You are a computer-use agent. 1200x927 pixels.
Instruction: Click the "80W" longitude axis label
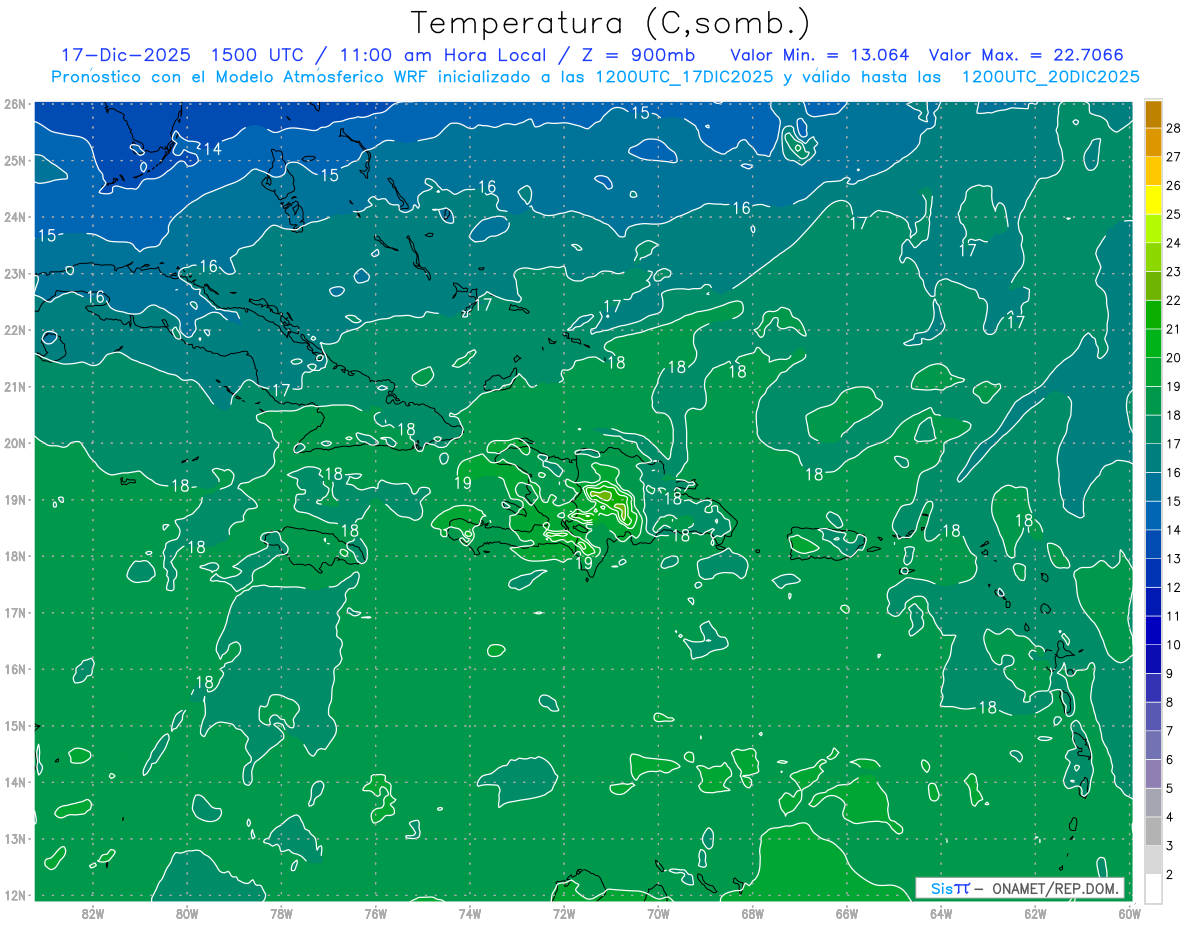click(186, 913)
